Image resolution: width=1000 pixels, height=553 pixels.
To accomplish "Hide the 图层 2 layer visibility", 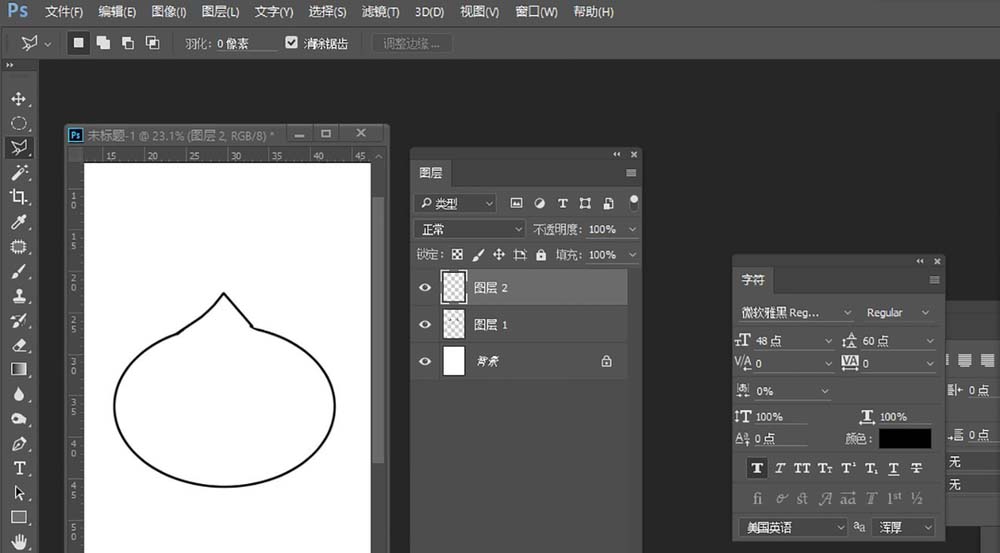I will point(425,288).
